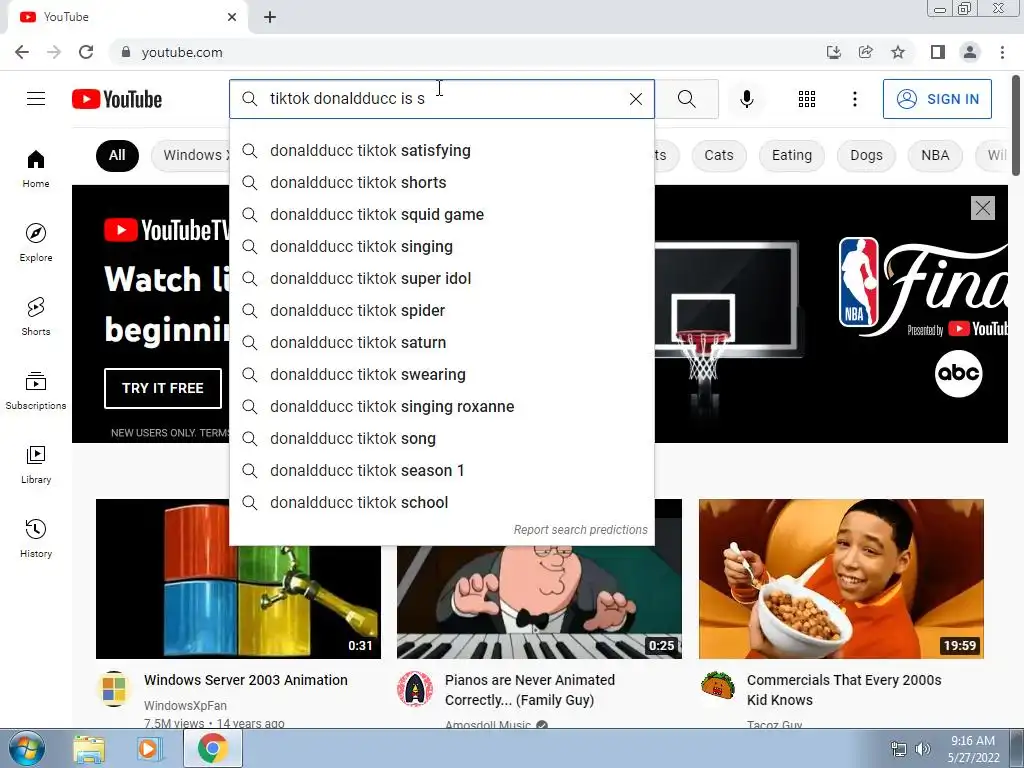Open Windows Start menu
Screen dimensions: 1024x768
25,748
